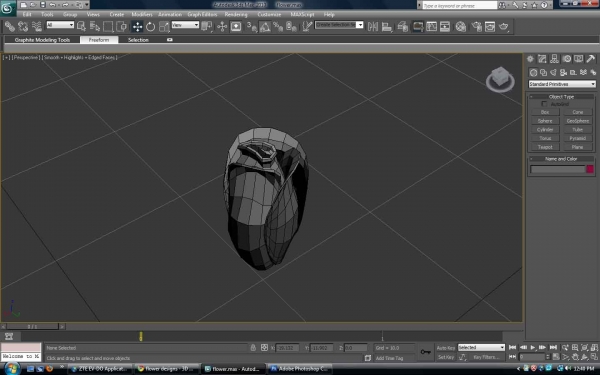
Task: Open the Manage Layers dialog
Action: [x=403, y=26]
